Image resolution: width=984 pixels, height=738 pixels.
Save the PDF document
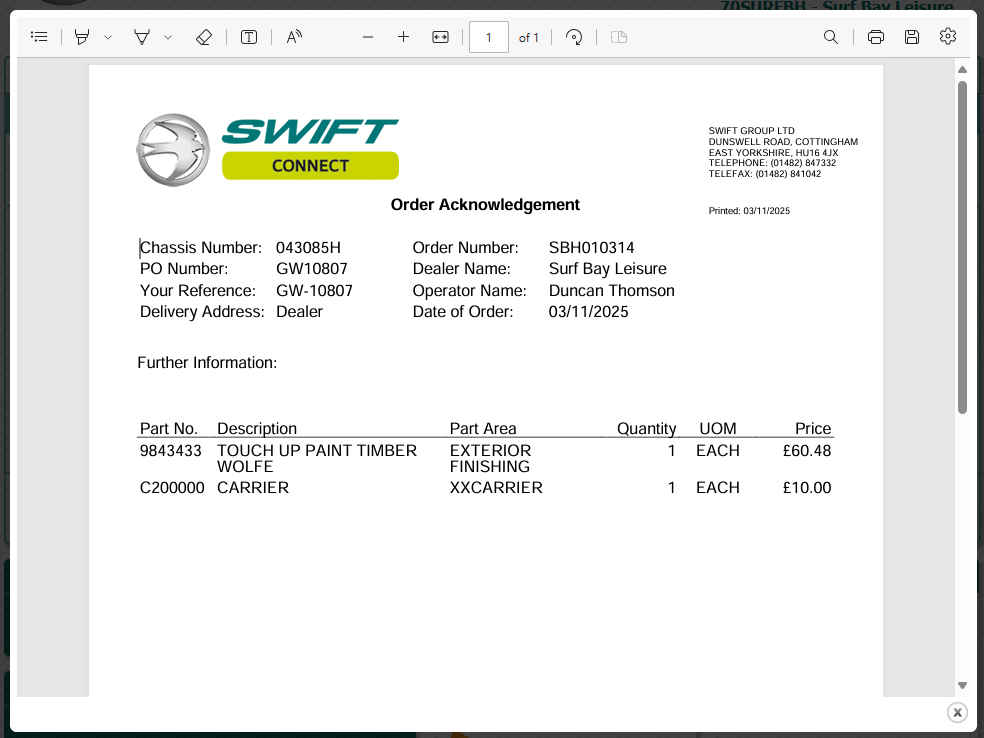click(912, 37)
